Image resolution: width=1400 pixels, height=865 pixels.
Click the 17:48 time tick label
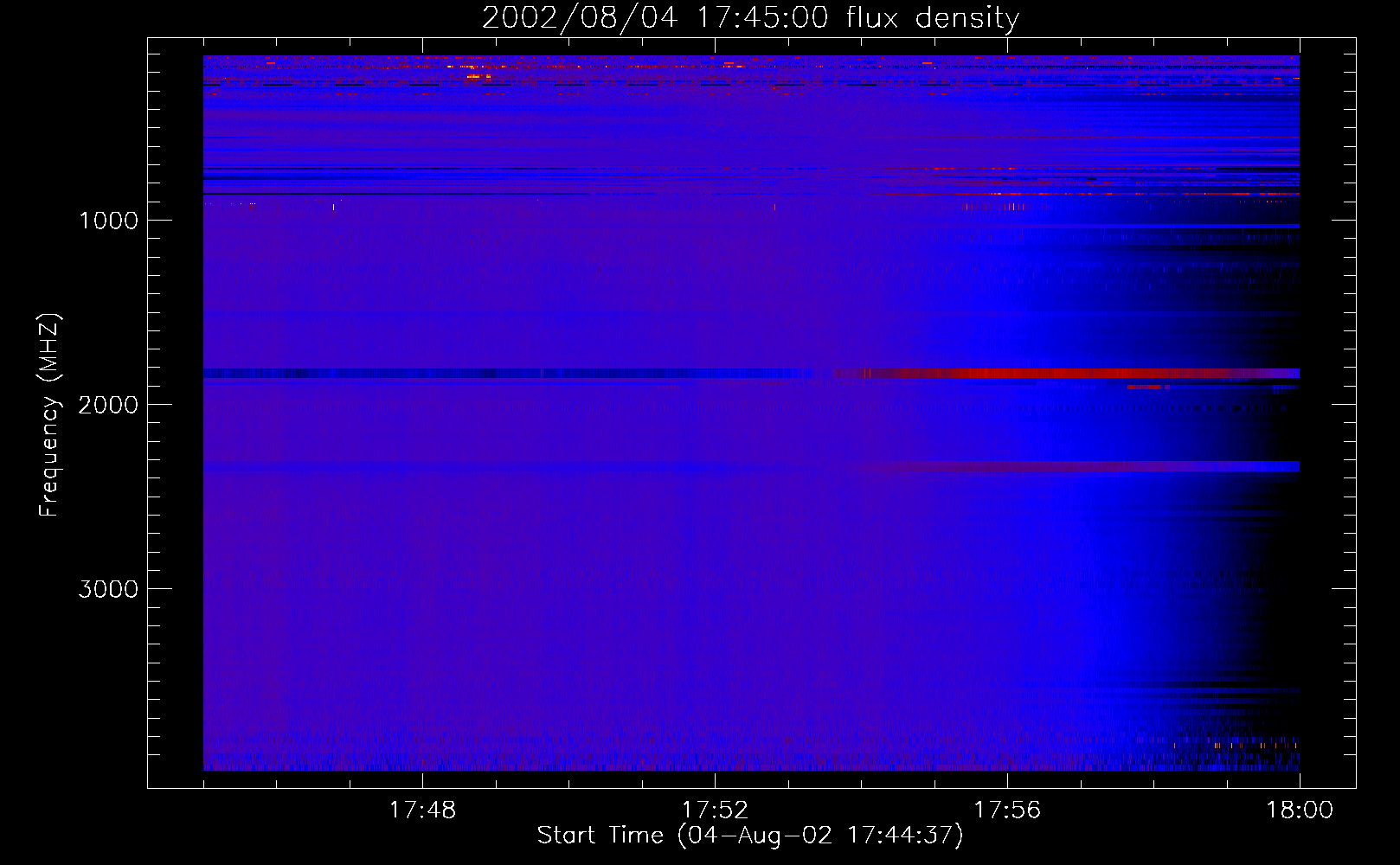[x=422, y=811]
